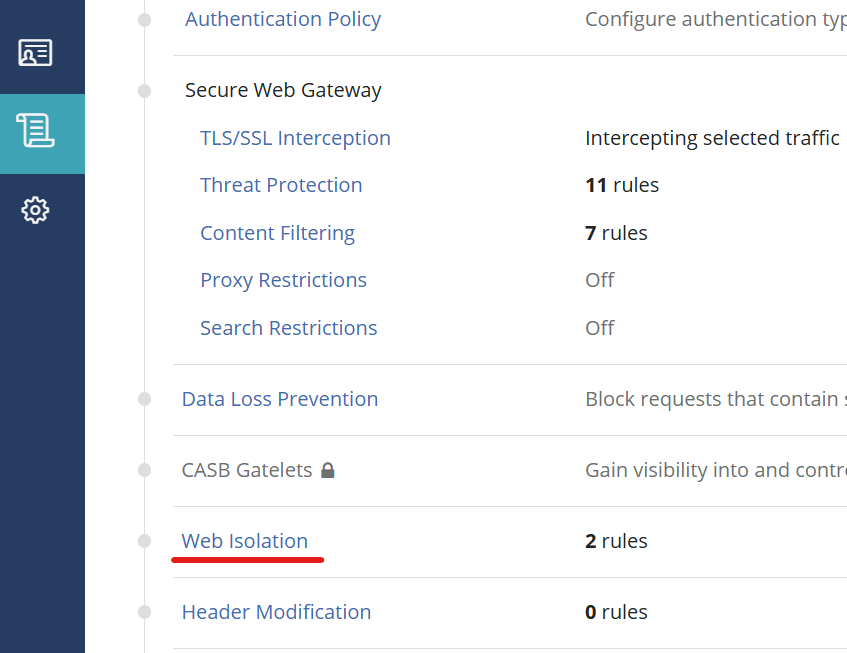Open the identity card sidebar icon

[36, 53]
